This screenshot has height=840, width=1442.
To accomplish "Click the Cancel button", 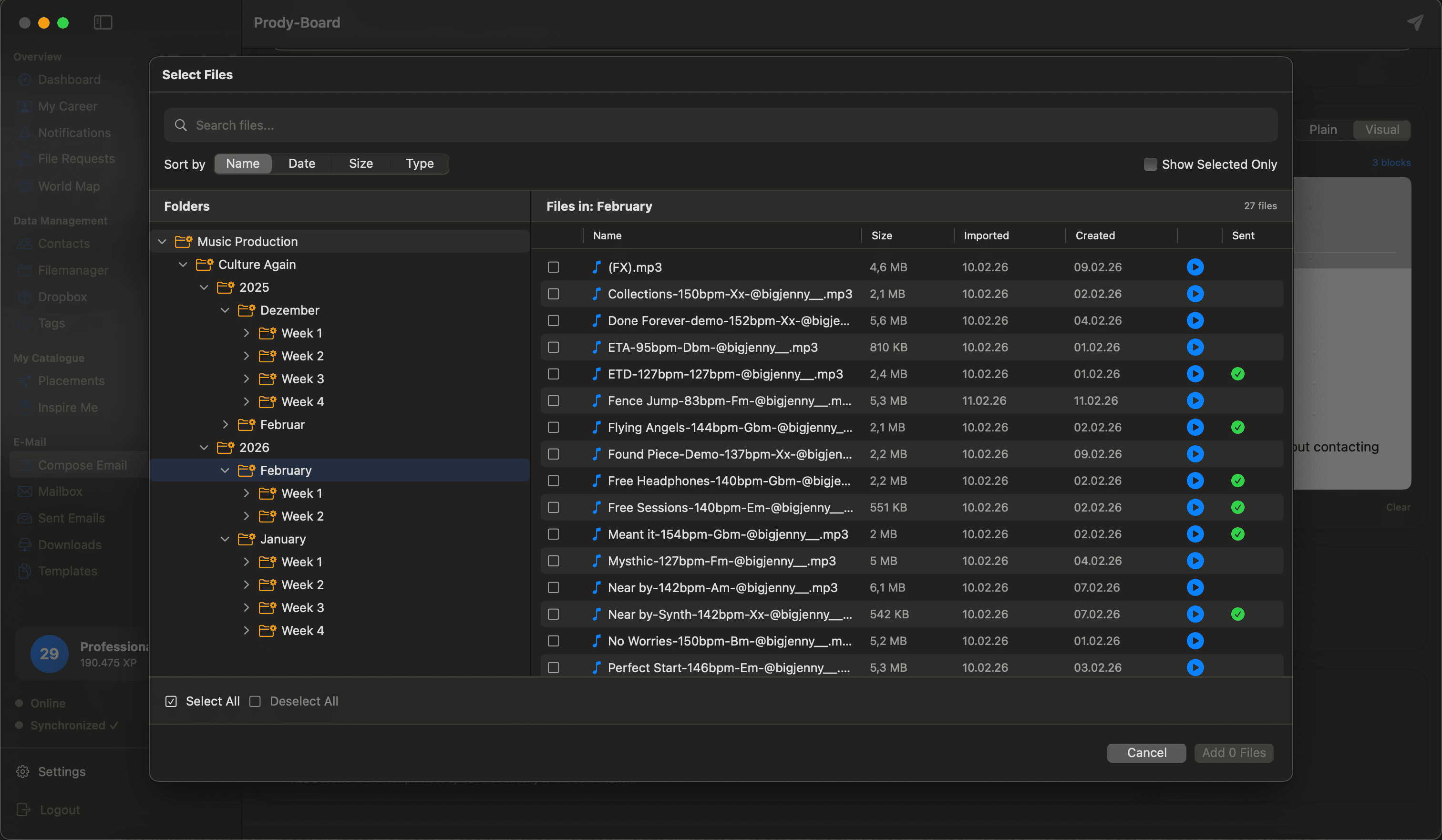I will tap(1146, 752).
